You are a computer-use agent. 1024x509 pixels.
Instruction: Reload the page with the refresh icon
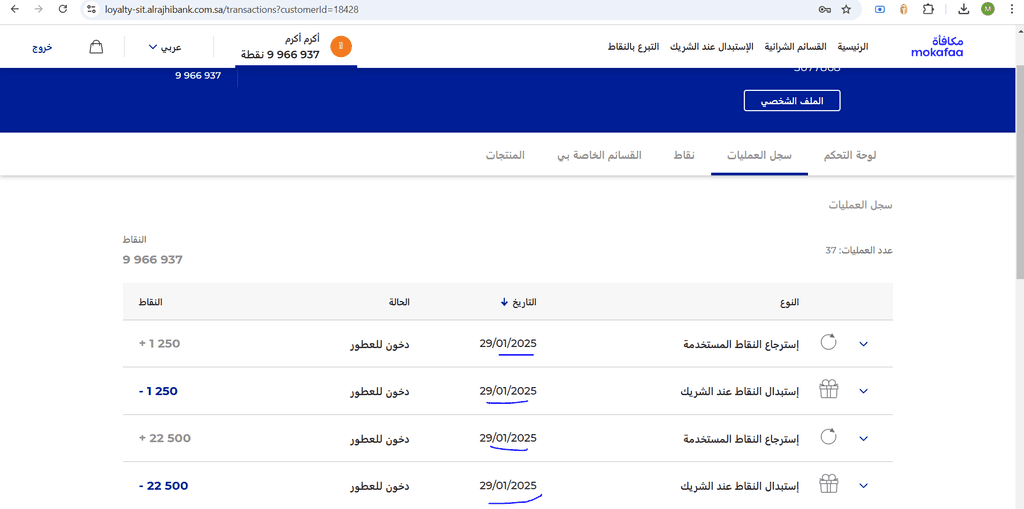tap(63, 9)
